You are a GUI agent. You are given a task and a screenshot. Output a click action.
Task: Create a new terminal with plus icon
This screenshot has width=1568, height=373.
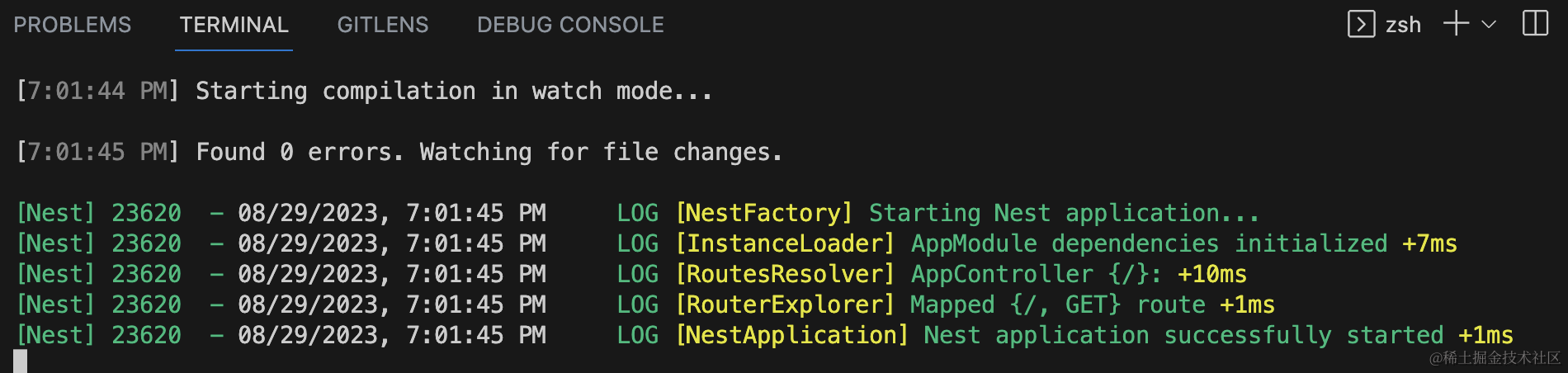pos(1457,24)
